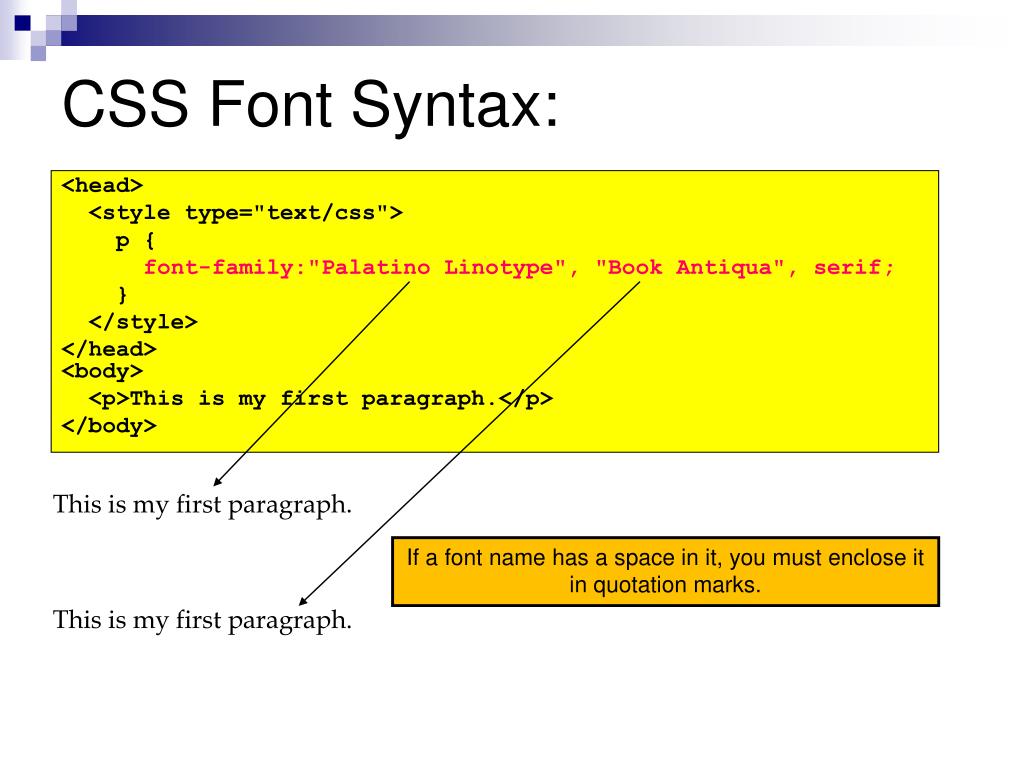This screenshot has width=1024, height=768.
Task: Select the "<body>" opening tag line
Action: pyautogui.click(x=102, y=372)
